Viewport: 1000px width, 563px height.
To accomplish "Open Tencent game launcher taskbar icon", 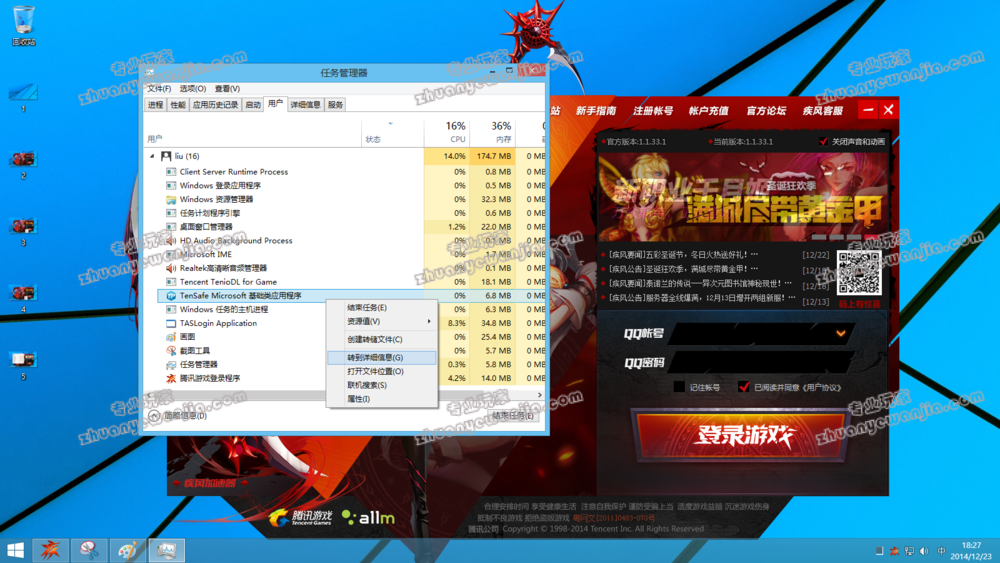I will click(x=50, y=550).
